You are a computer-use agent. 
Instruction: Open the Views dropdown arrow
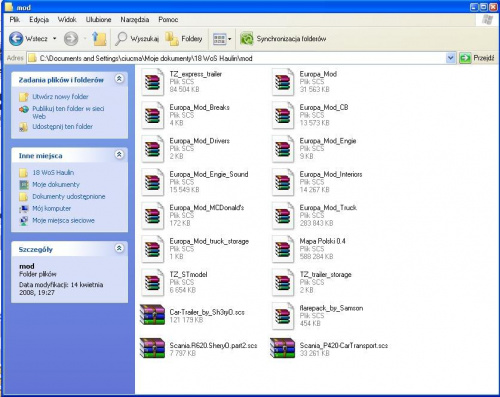point(230,39)
